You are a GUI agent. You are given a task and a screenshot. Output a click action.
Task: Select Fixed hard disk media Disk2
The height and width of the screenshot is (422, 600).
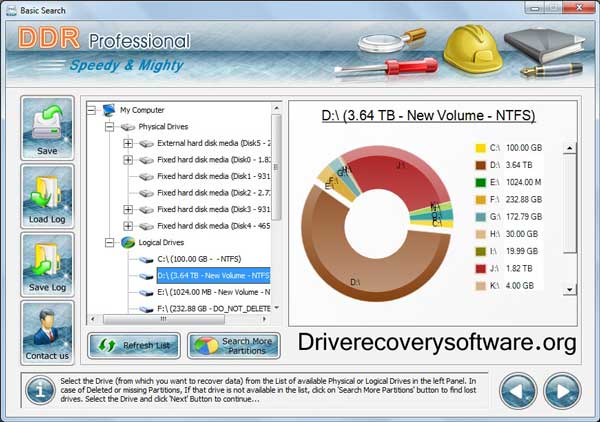click(x=213, y=193)
